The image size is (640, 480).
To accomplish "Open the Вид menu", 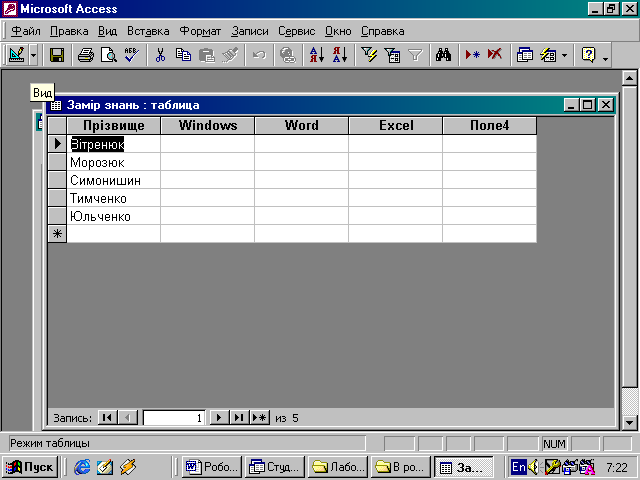I will coord(107,31).
